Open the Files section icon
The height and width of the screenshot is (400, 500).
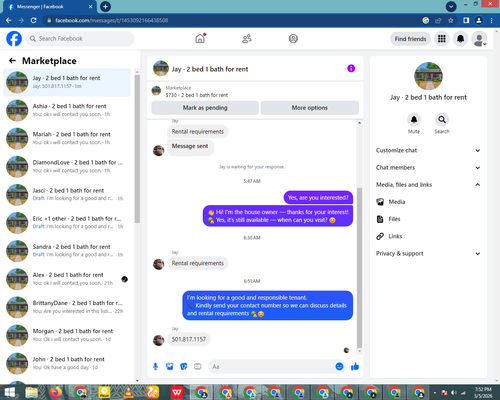(x=380, y=219)
